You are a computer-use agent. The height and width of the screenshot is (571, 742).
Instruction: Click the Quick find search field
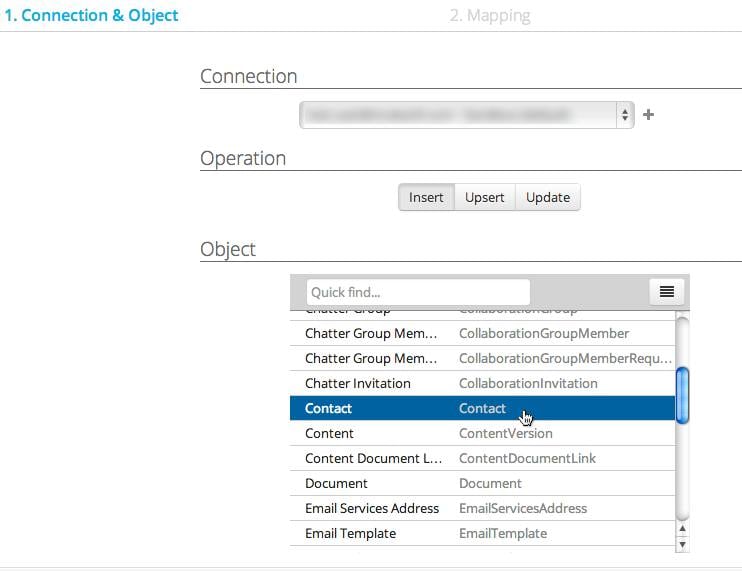click(x=418, y=292)
